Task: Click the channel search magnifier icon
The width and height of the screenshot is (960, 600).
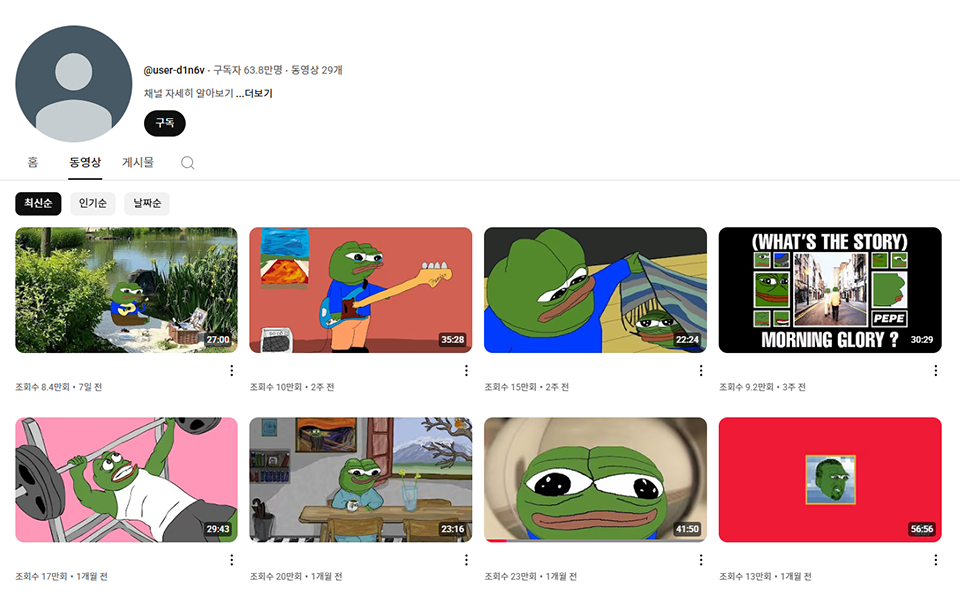Action: (x=187, y=162)
